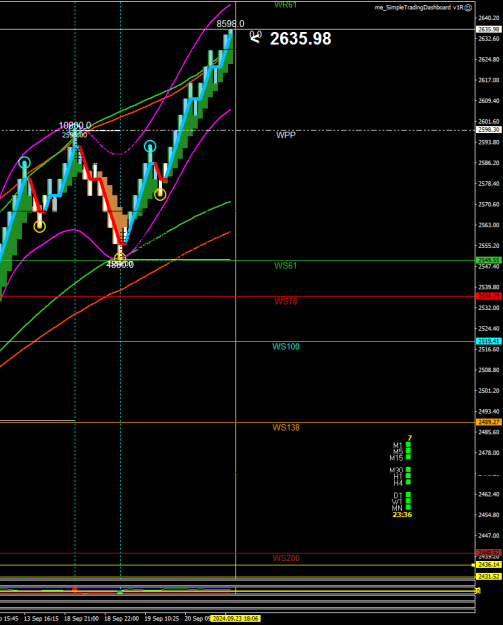This screenshot has width=503, height=625.
Task: Select the WPP weekly pivot label
Action: 286,135
